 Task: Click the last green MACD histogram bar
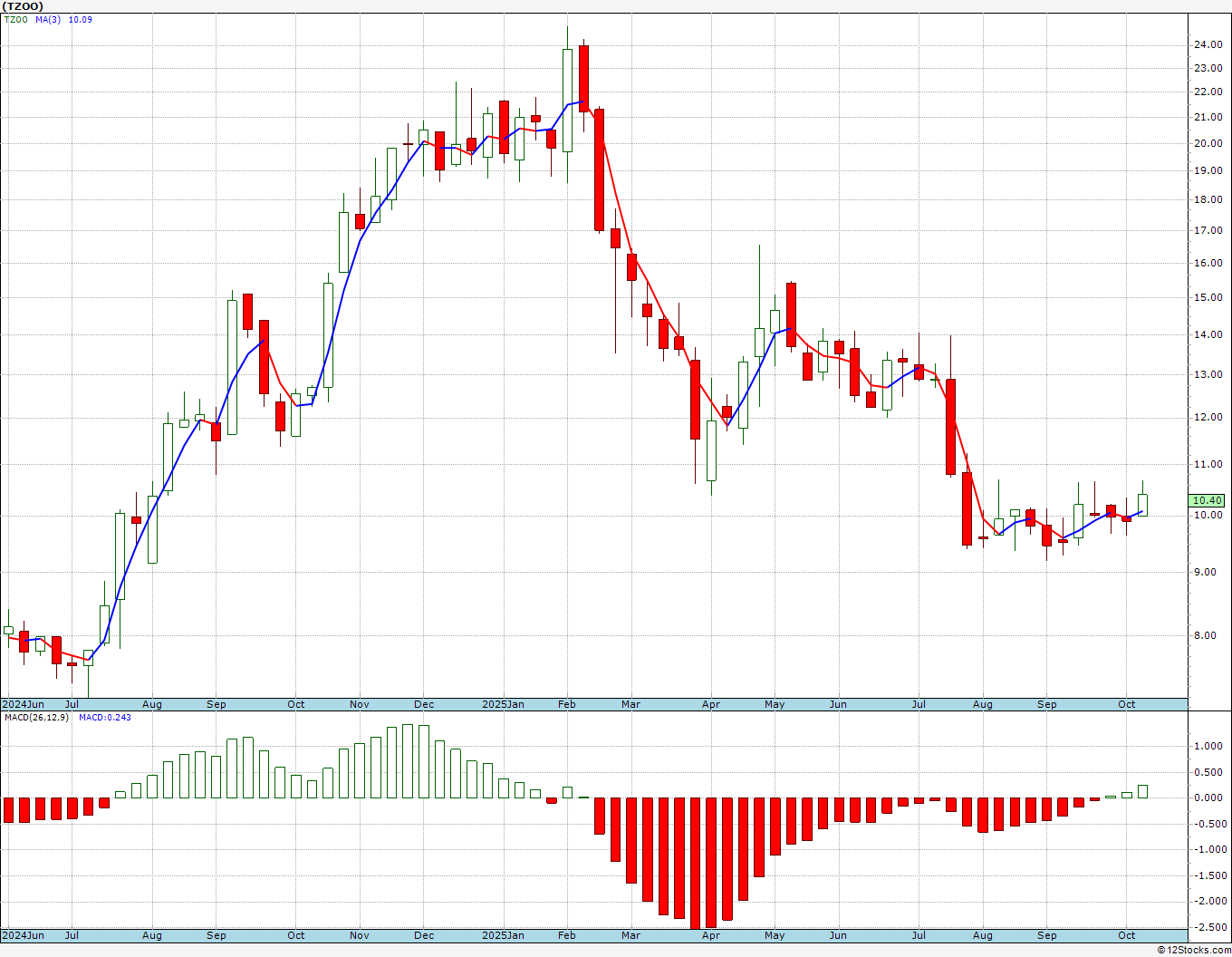1143,791
